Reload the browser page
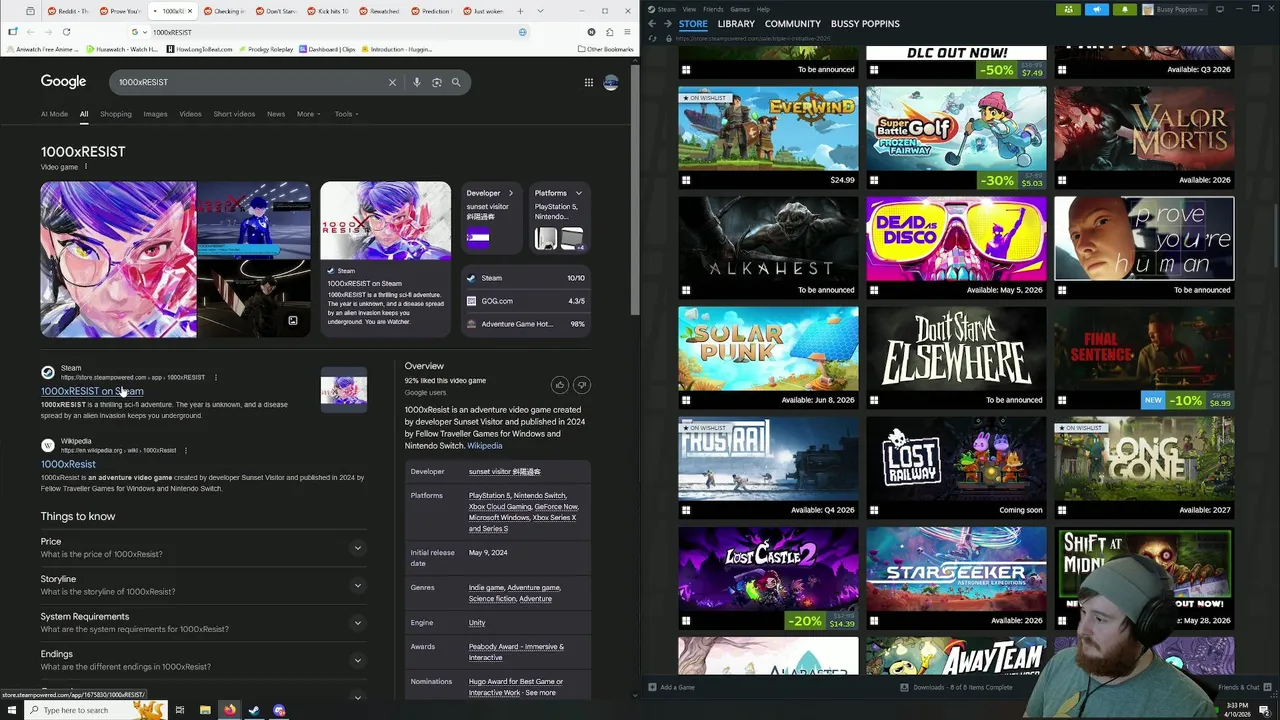The image size is (1280, 720). coord(67,32)
